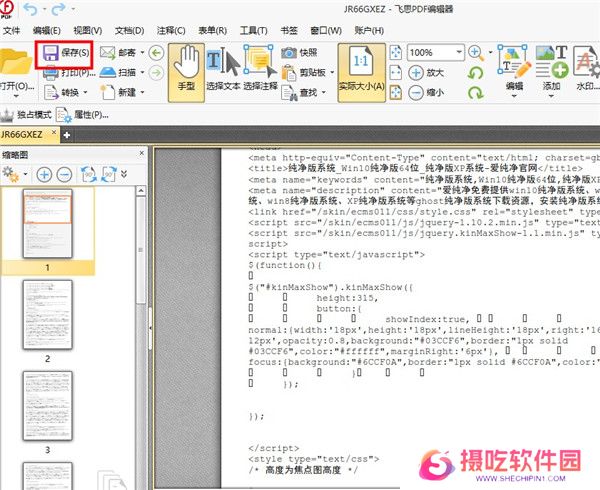Select the Hand (手型) tool
Screen dimensions: 600x490
pyautogui.click(x=186, y=73)
